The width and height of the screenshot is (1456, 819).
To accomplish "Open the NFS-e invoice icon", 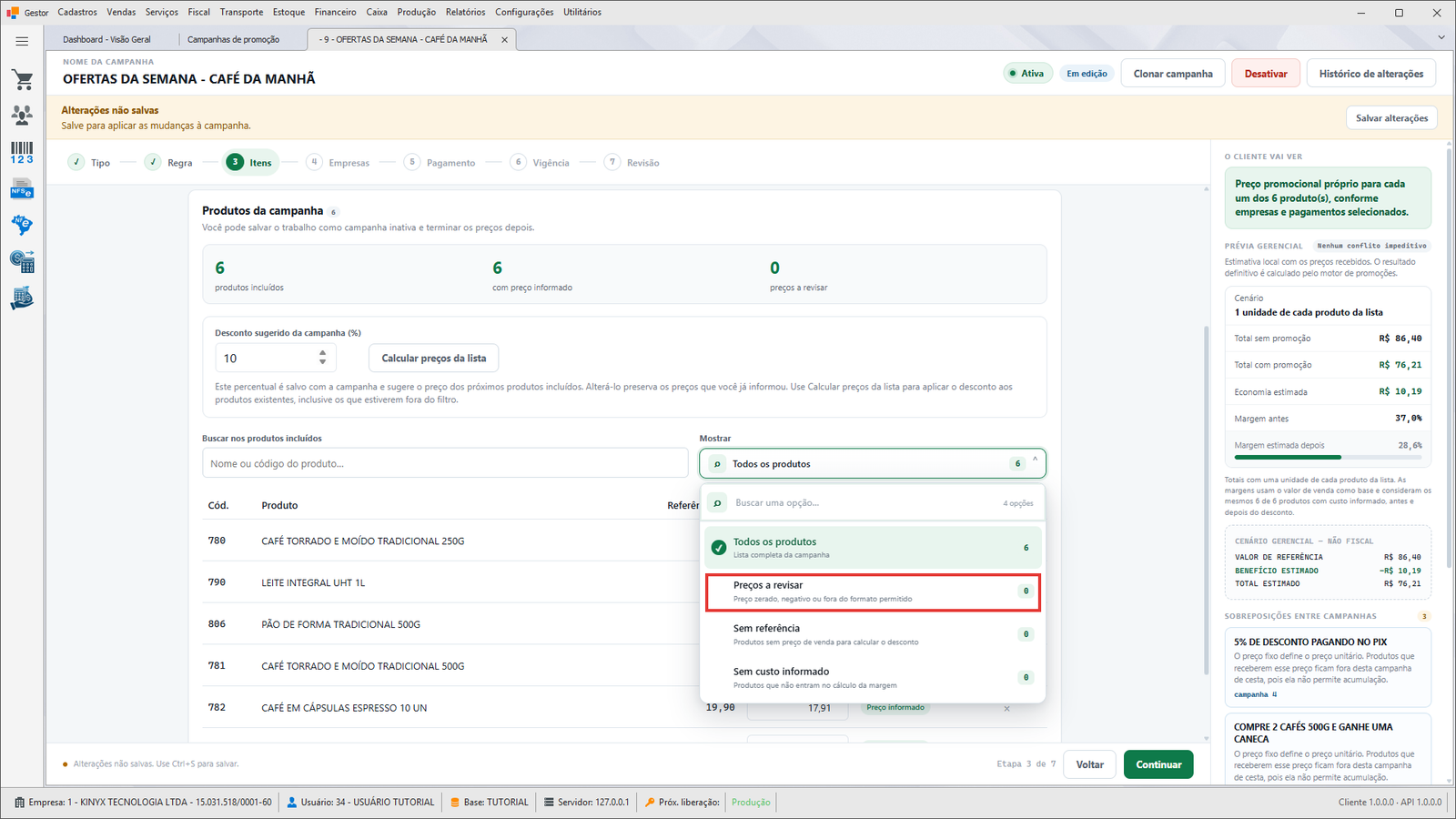I will pyautogui.click(x=22, y=190).
